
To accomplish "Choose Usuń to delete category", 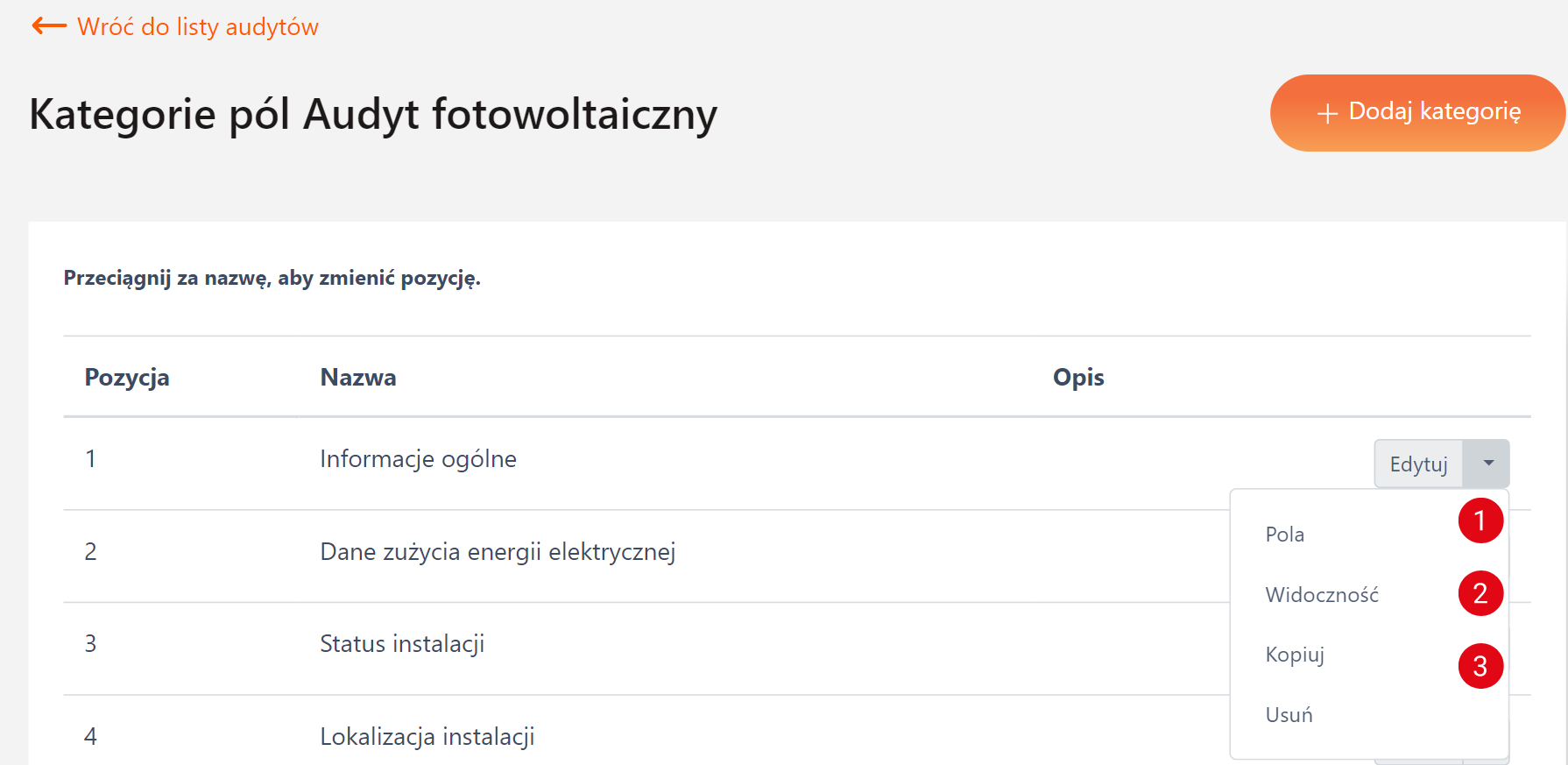I will [1289, 715].
